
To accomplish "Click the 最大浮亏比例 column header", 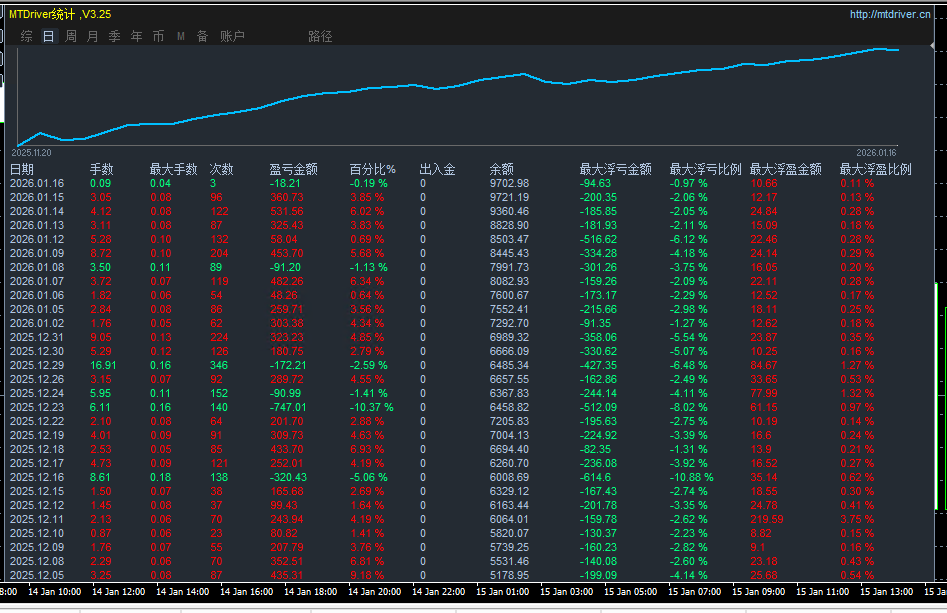I will click(705, 169).
